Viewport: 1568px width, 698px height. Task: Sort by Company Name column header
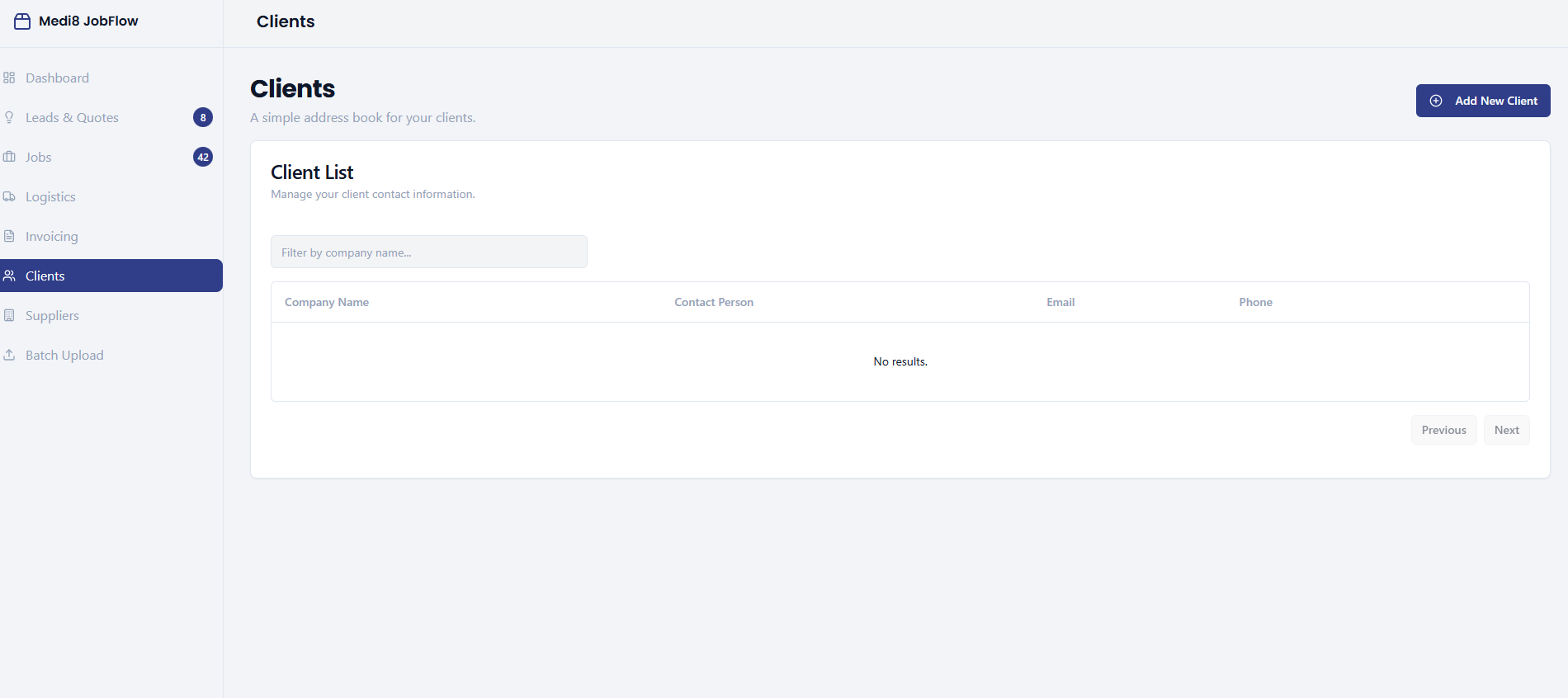(327, 302)
